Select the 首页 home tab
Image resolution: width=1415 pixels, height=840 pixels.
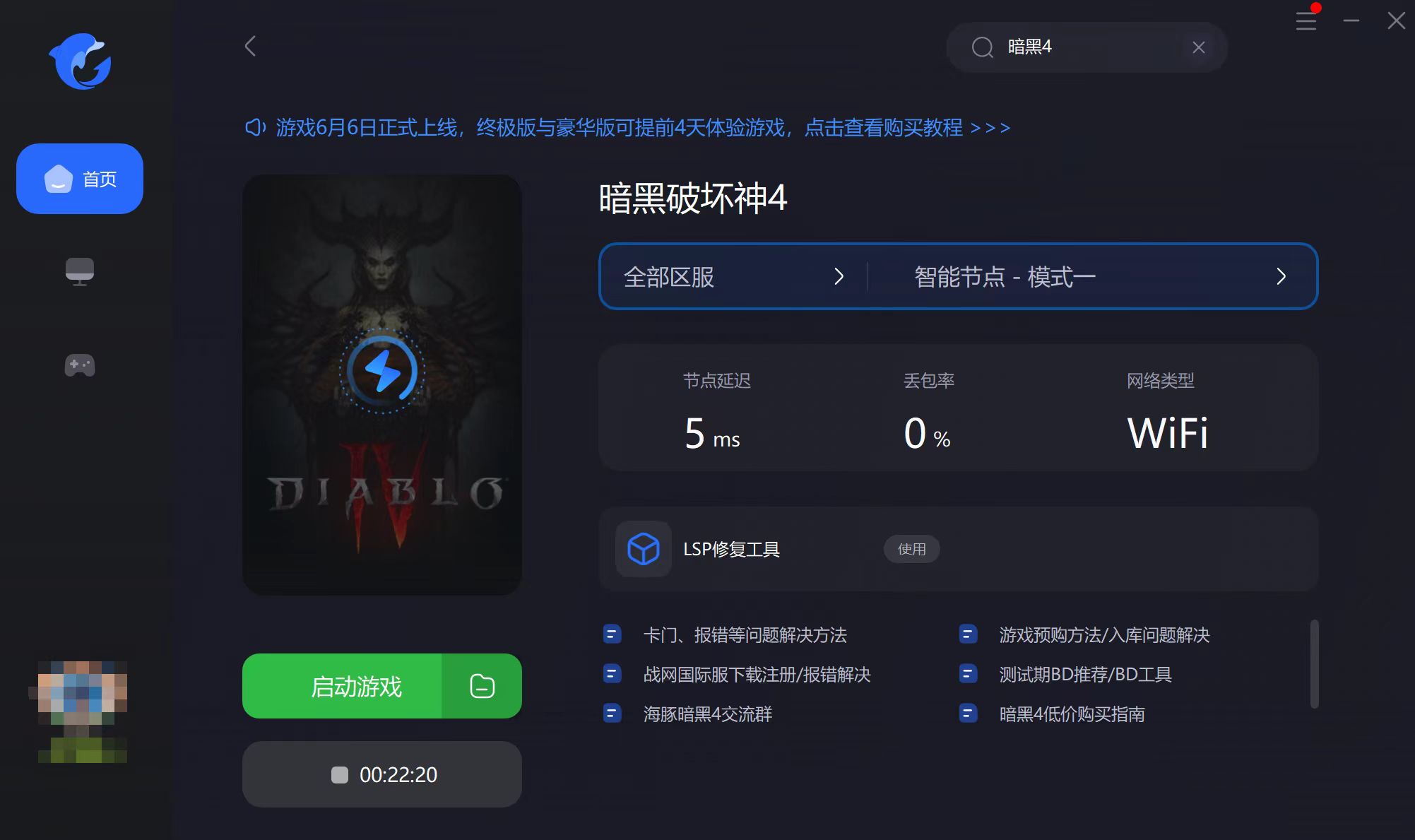[x=80, y=179]
